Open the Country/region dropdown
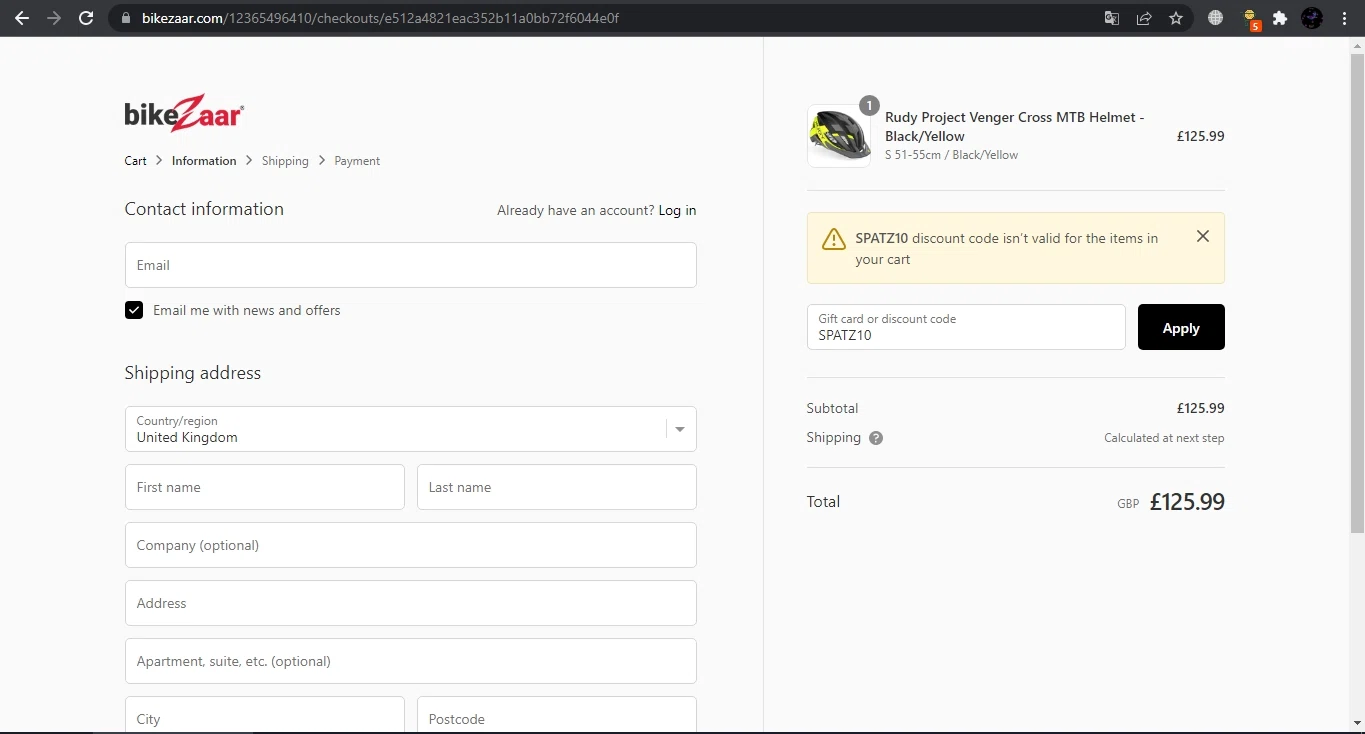This screenshot has height=734, width=1365. point(410,429)
